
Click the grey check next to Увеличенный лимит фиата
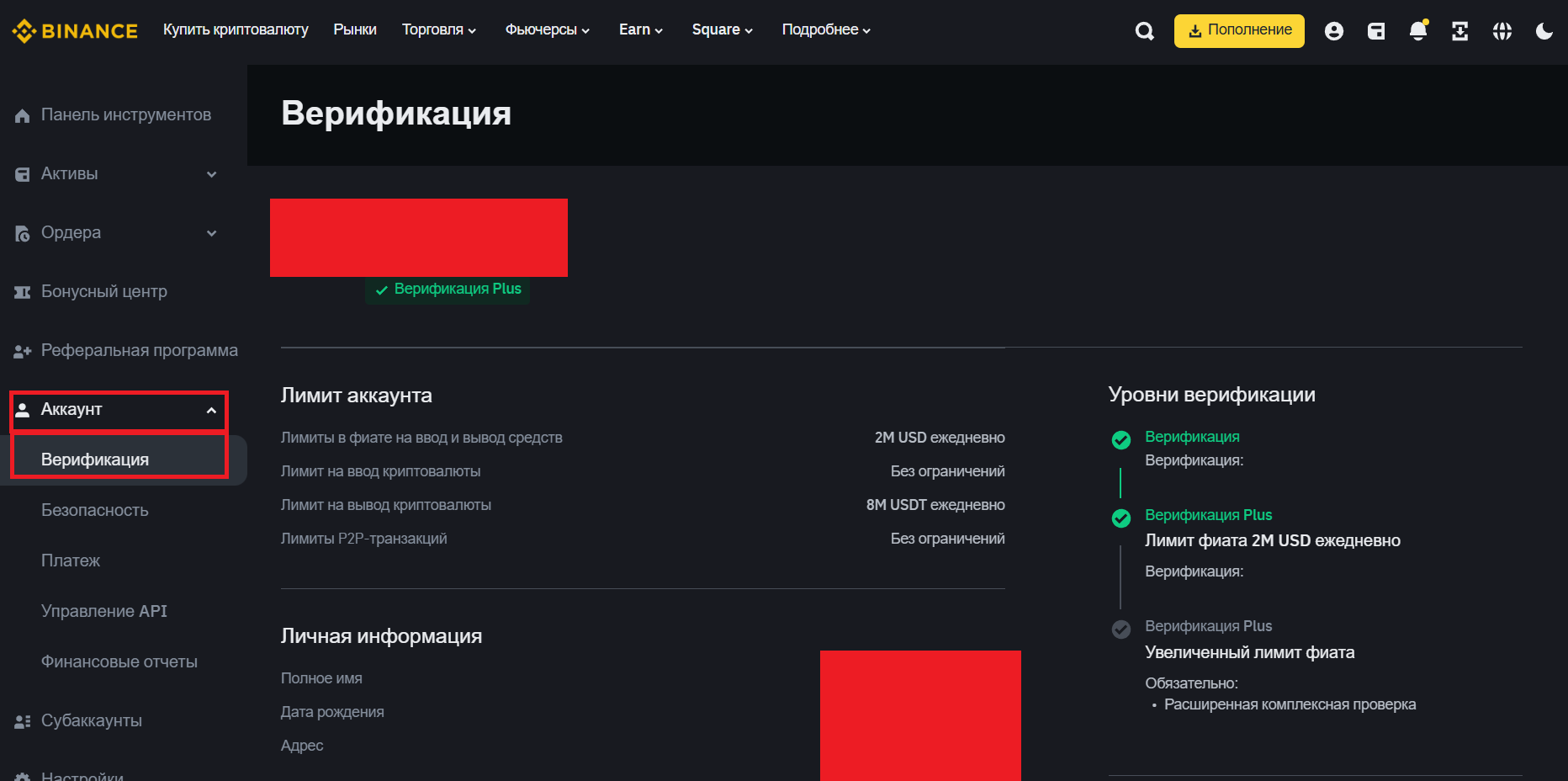[1120, 629]
